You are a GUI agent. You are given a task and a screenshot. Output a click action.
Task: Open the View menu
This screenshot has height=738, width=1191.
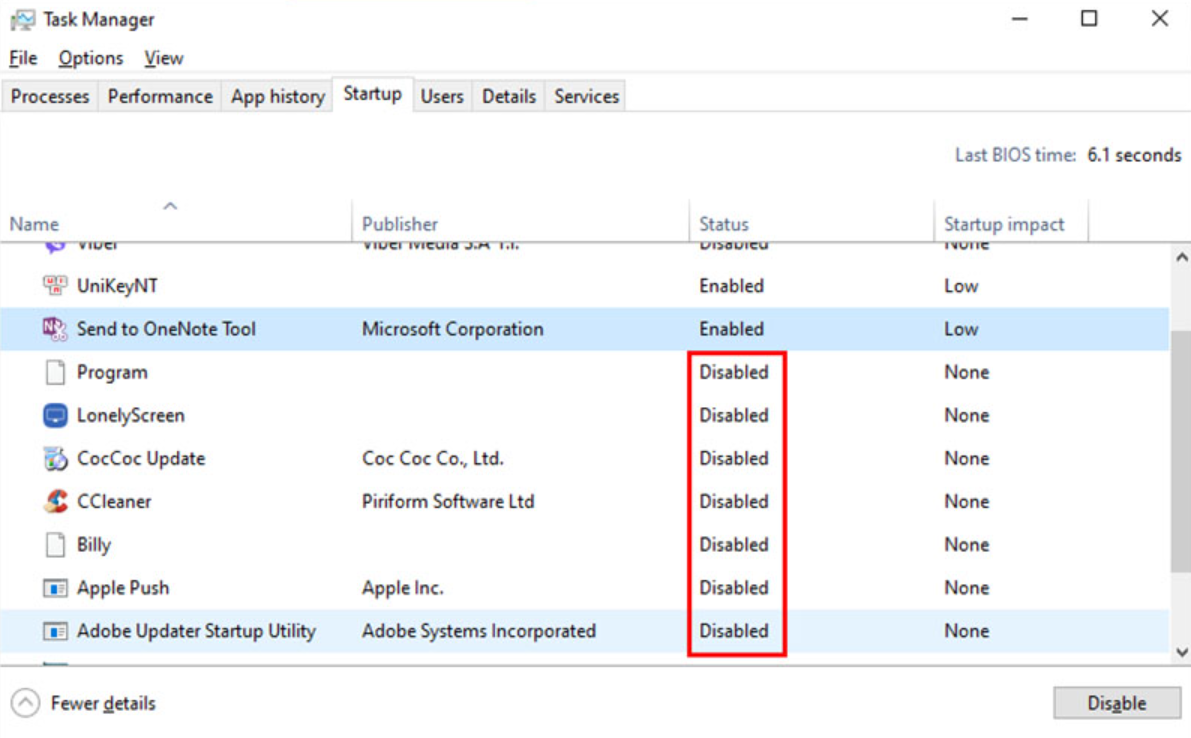tap(163, 58)
